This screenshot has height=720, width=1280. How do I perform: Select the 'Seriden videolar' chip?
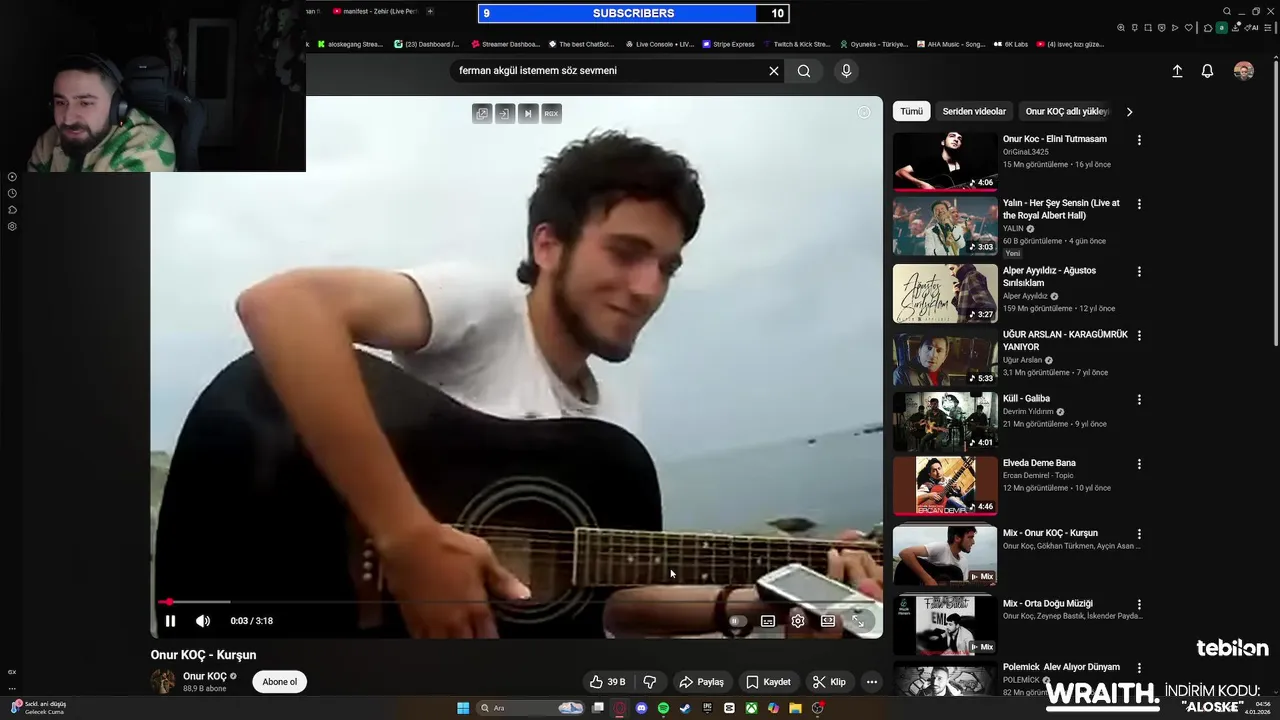point(974,111)
